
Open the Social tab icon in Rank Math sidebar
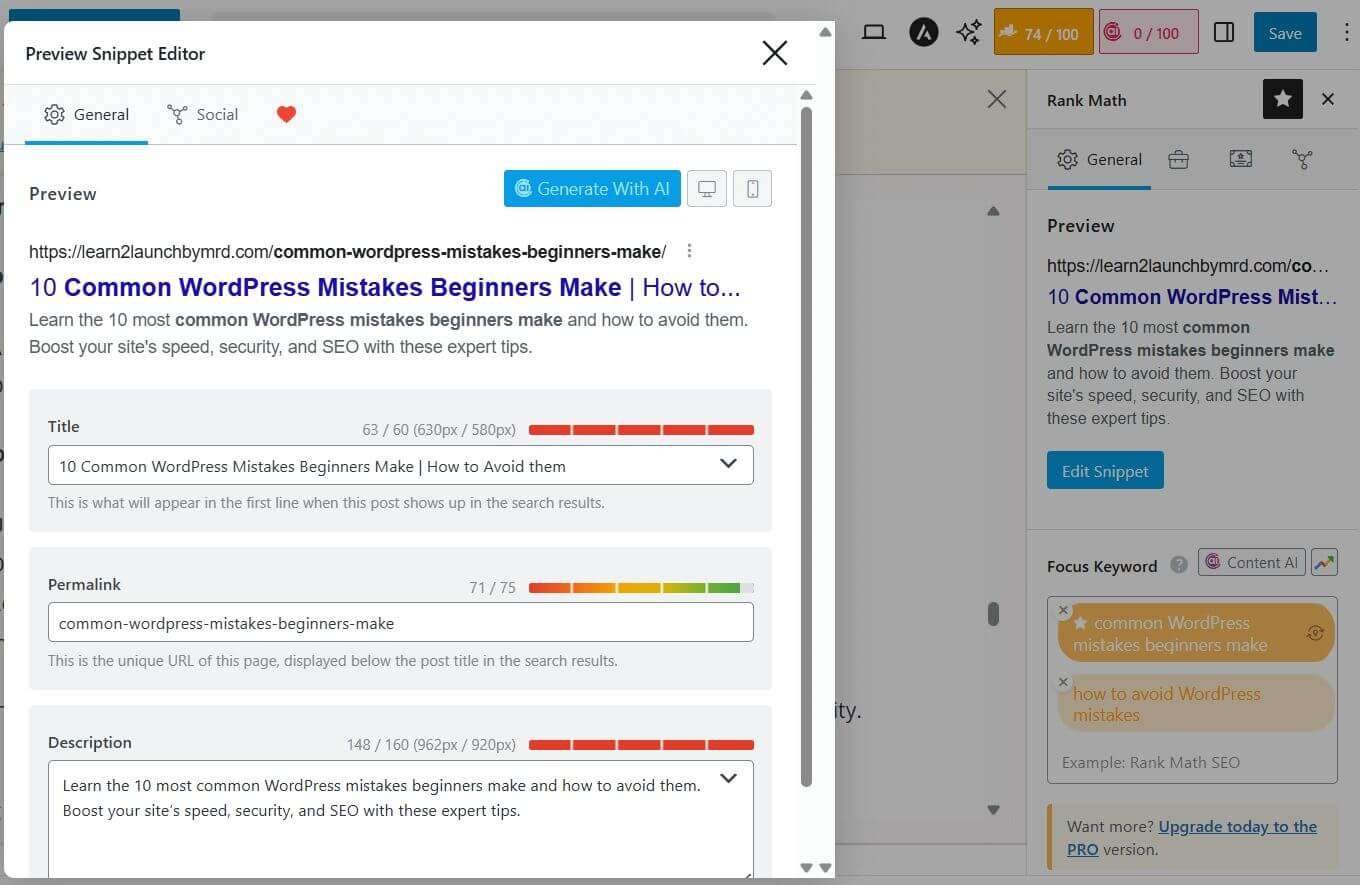click(x=1302, y=159)
